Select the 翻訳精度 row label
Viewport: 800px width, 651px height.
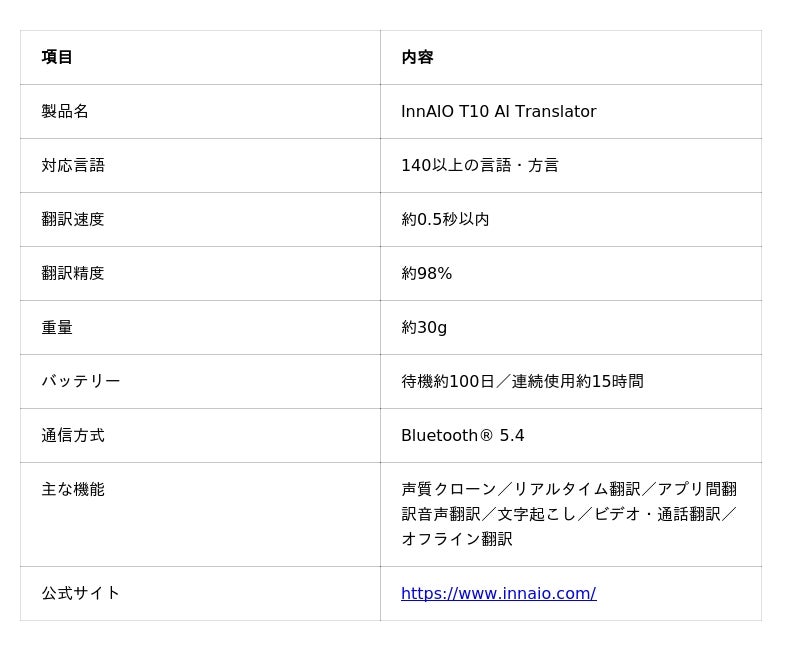tap(73, 273)
